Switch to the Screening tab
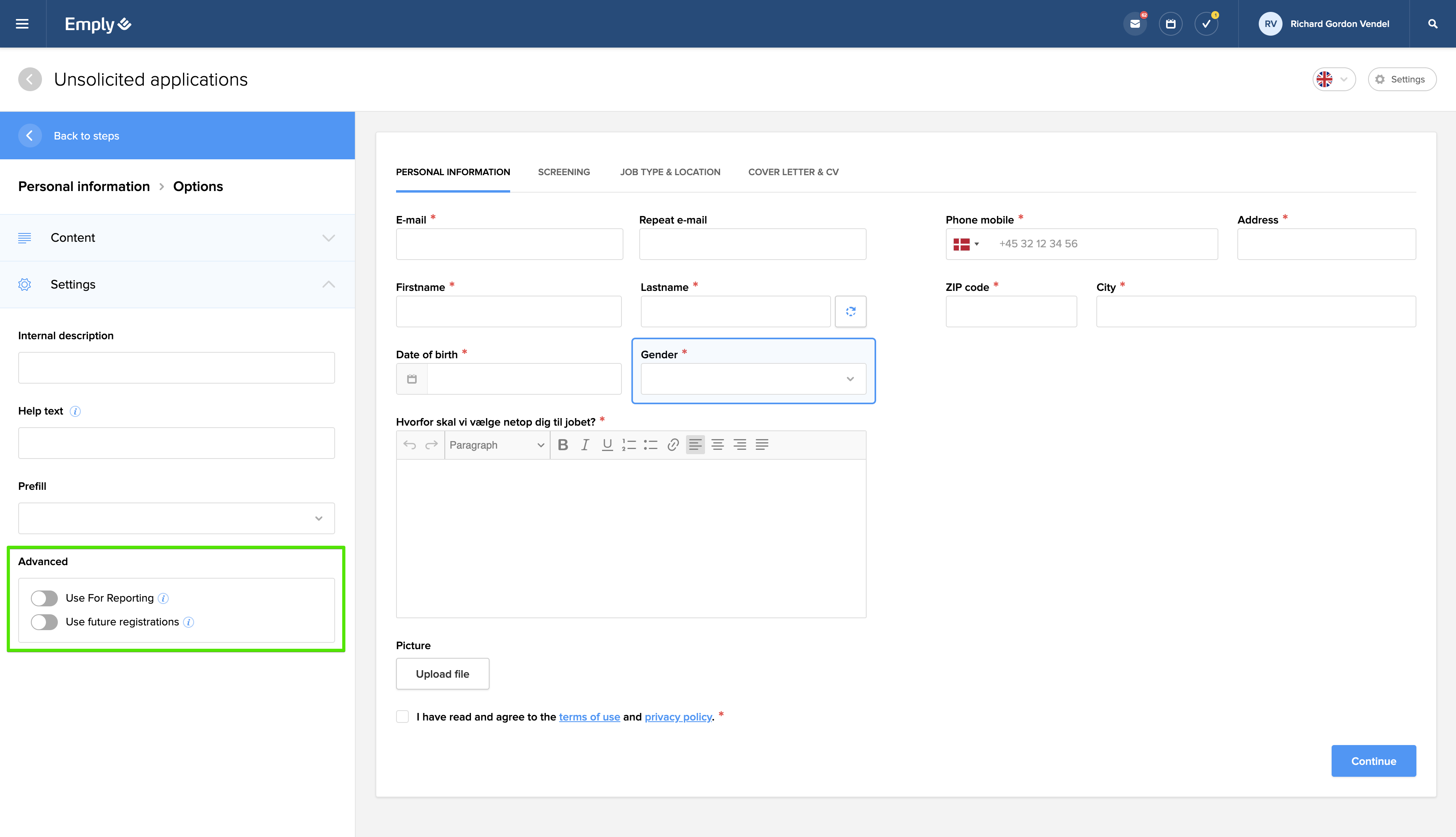Image resolution: width=1456 pixels, height=837 pixels. [x=564, y=172]
